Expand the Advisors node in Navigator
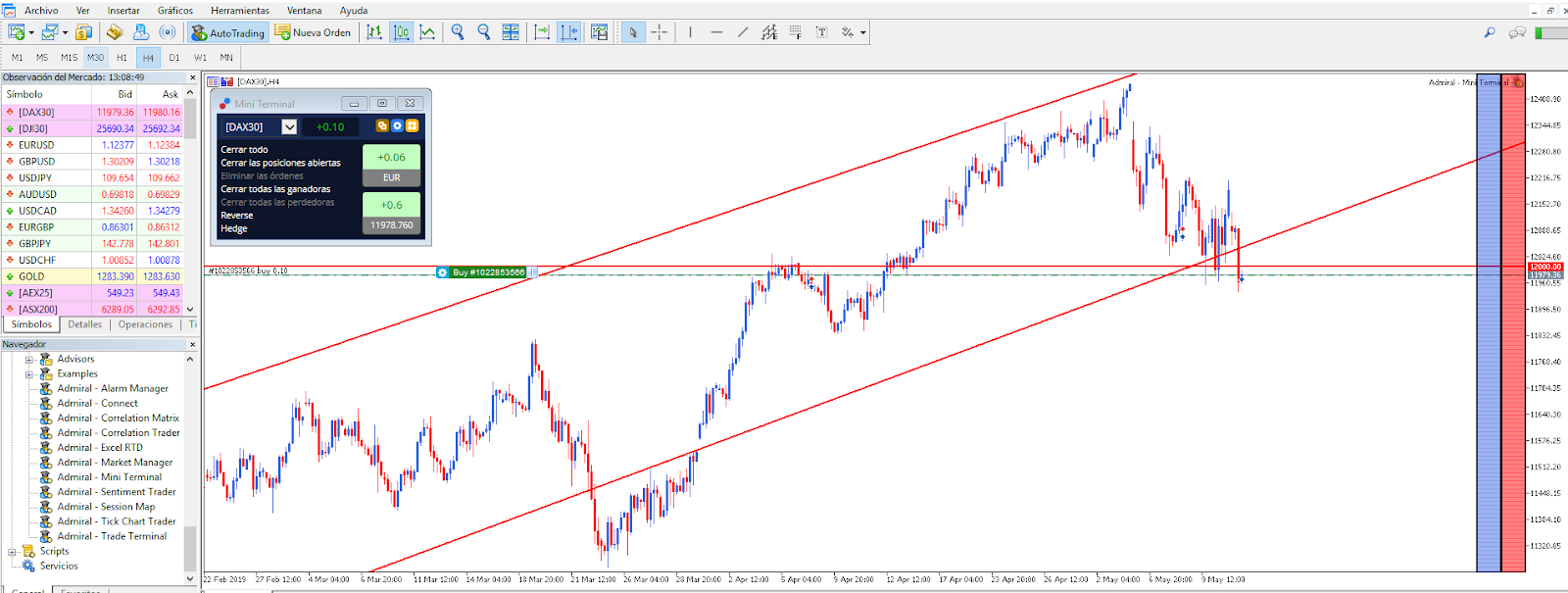Screen dimensions: 1568x593 [x=29, y=360]
